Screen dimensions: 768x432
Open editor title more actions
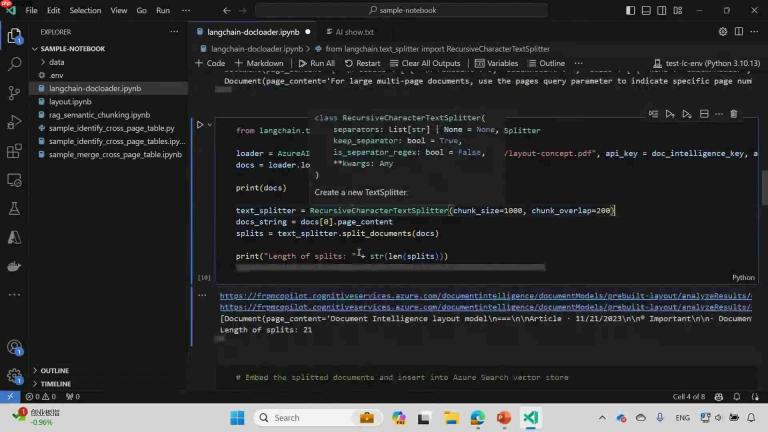point(754,32)
